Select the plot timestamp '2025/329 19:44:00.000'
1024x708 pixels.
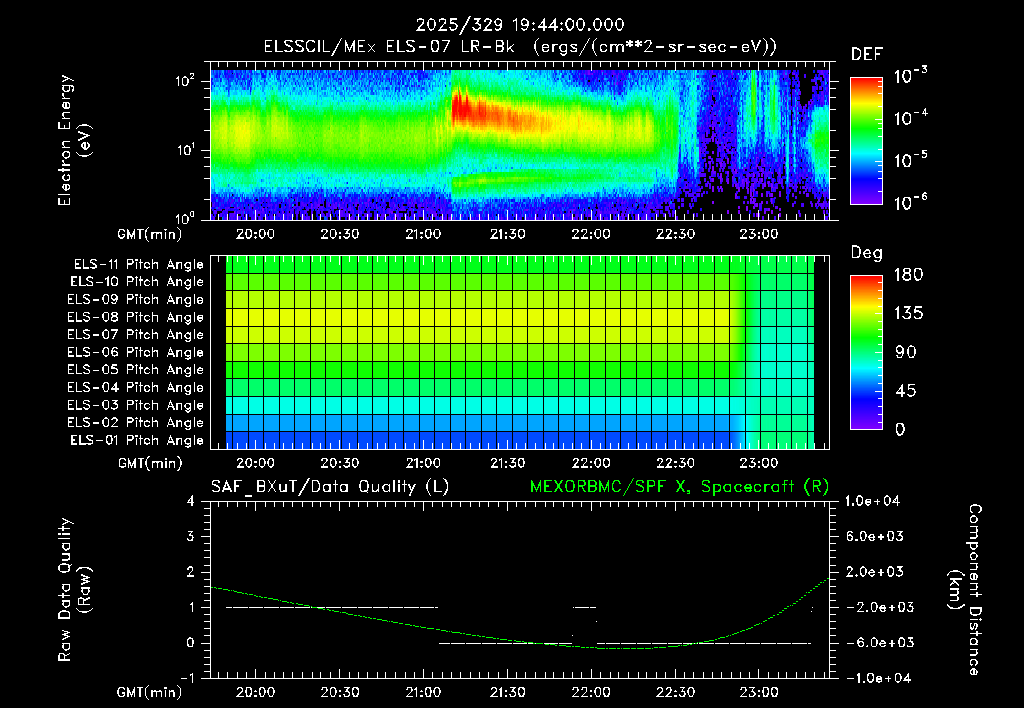[x=520, y=25]
